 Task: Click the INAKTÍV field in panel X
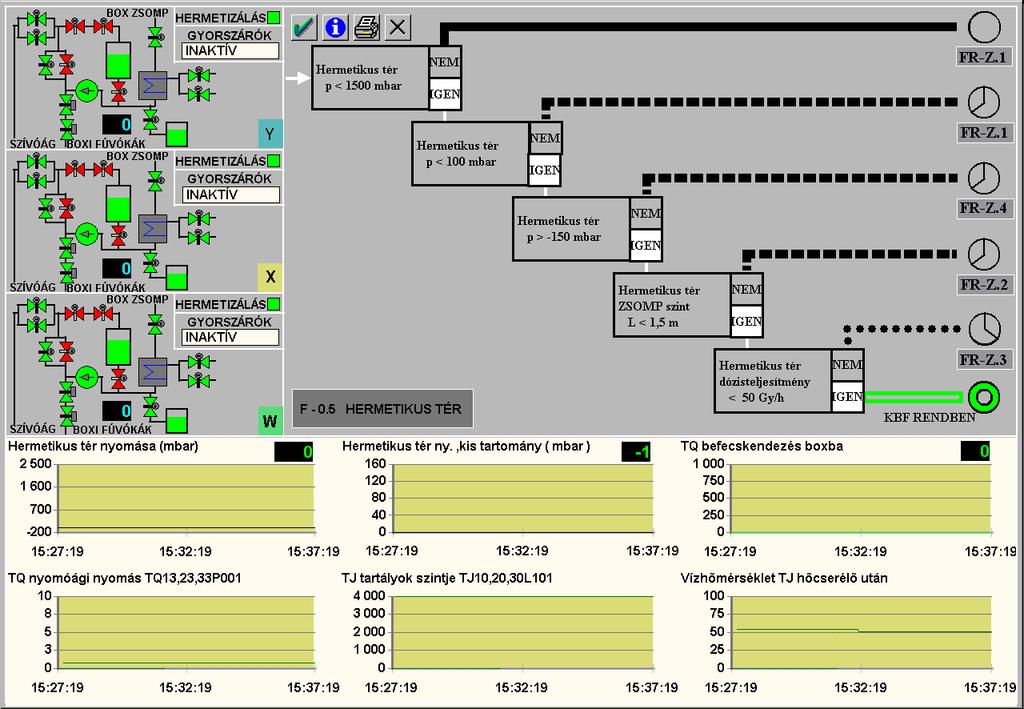[x=231, y=195]
